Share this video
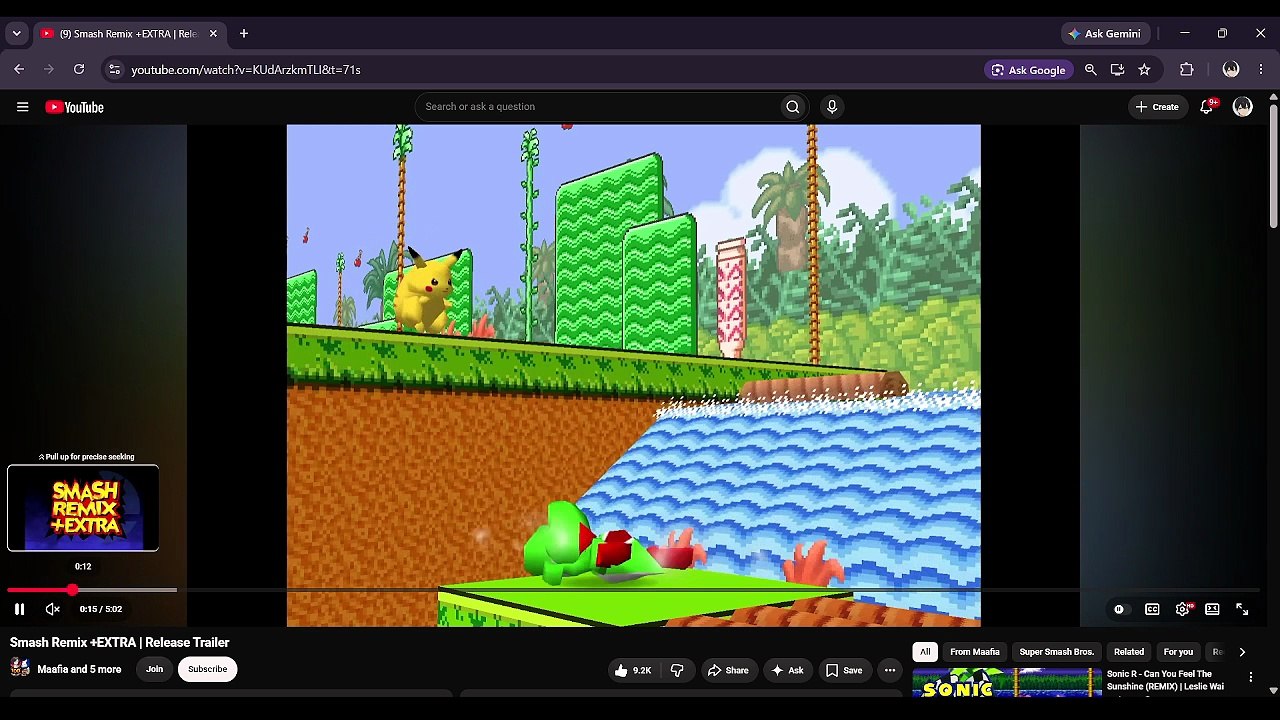Image resolution: width=1280 pixels, height=720 pixels. tap(728, 670)
